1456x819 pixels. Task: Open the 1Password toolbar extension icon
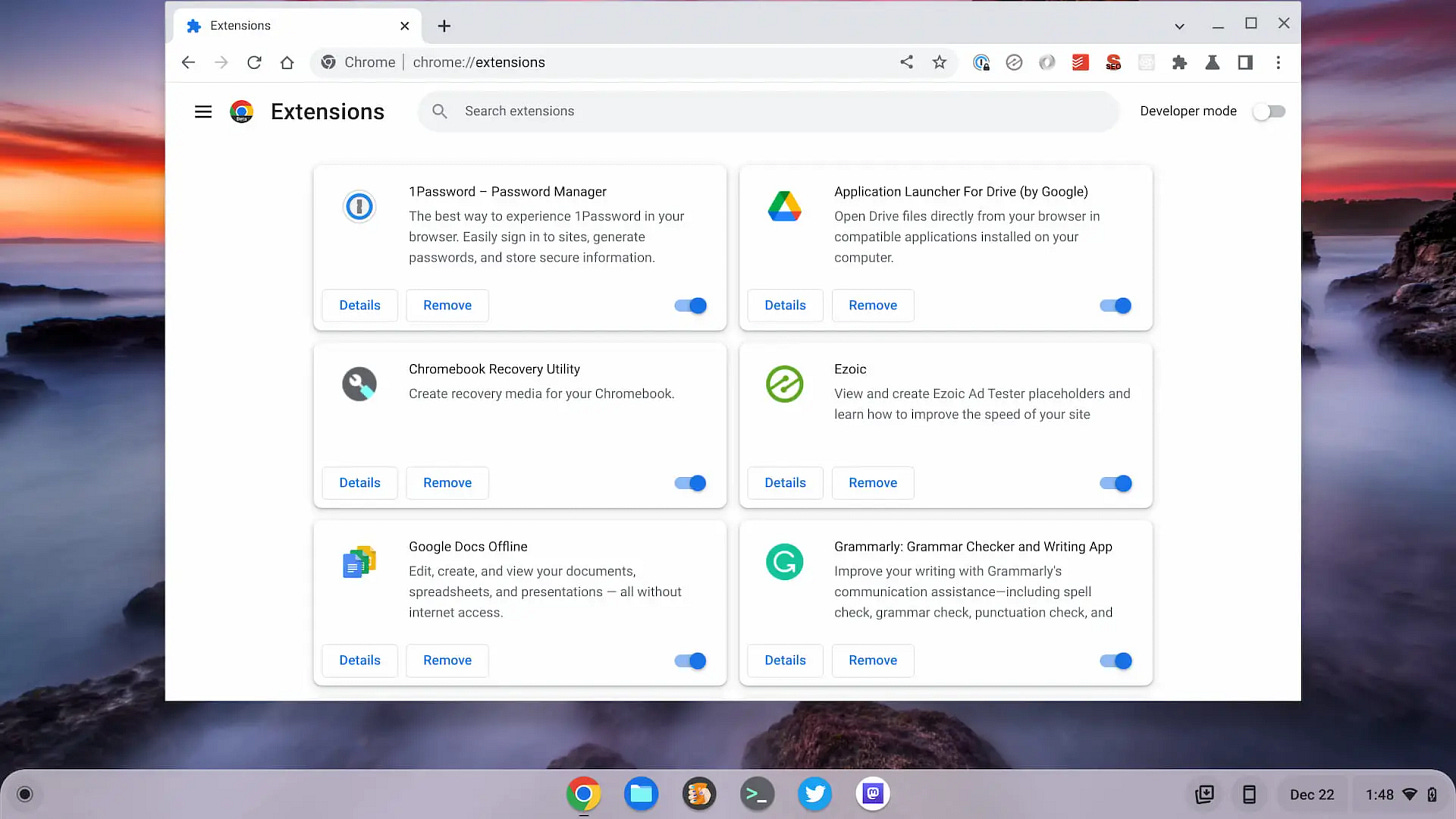[981, 62]
